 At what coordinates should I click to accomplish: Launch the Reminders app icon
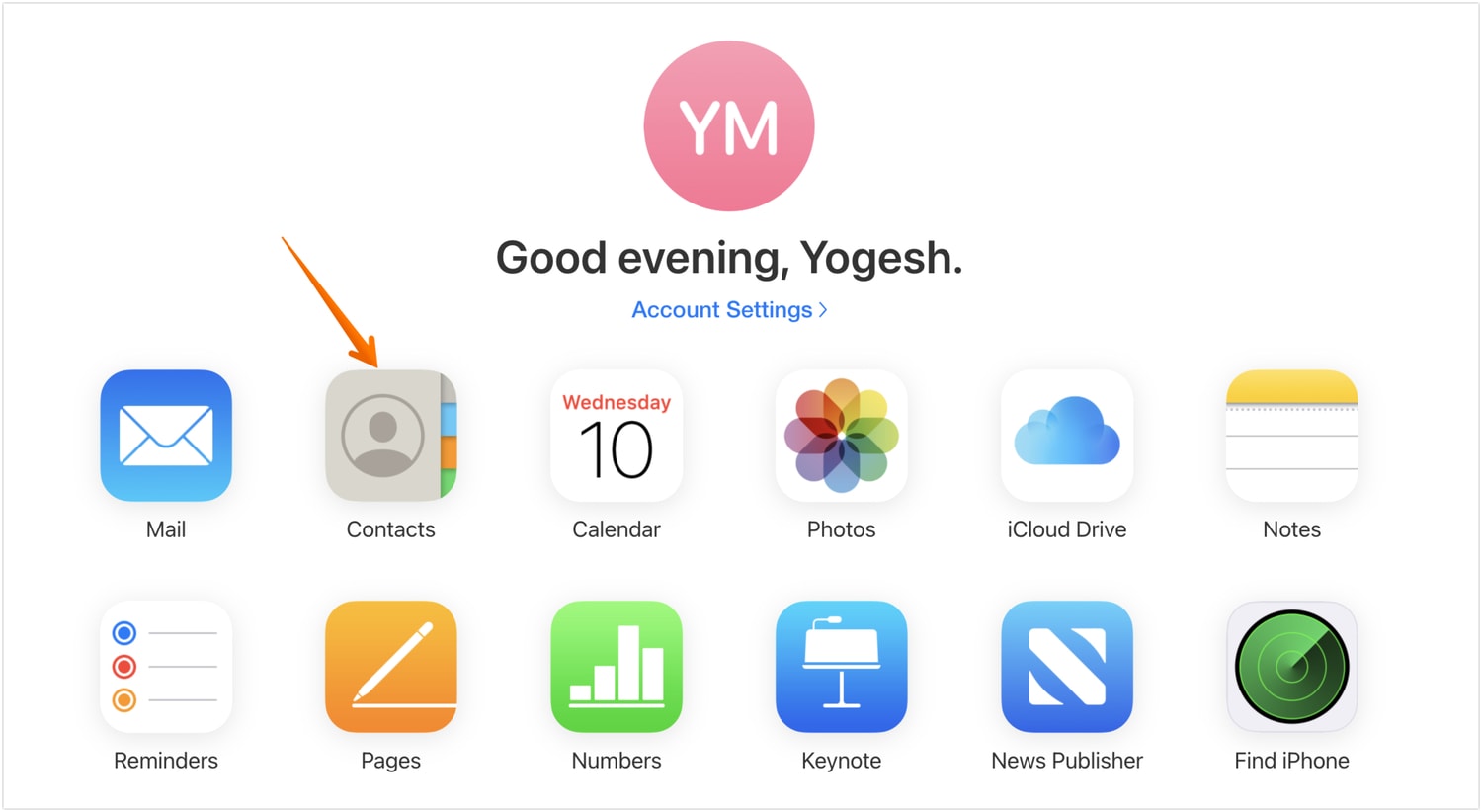pyautogui.click(x=166, y=667)
